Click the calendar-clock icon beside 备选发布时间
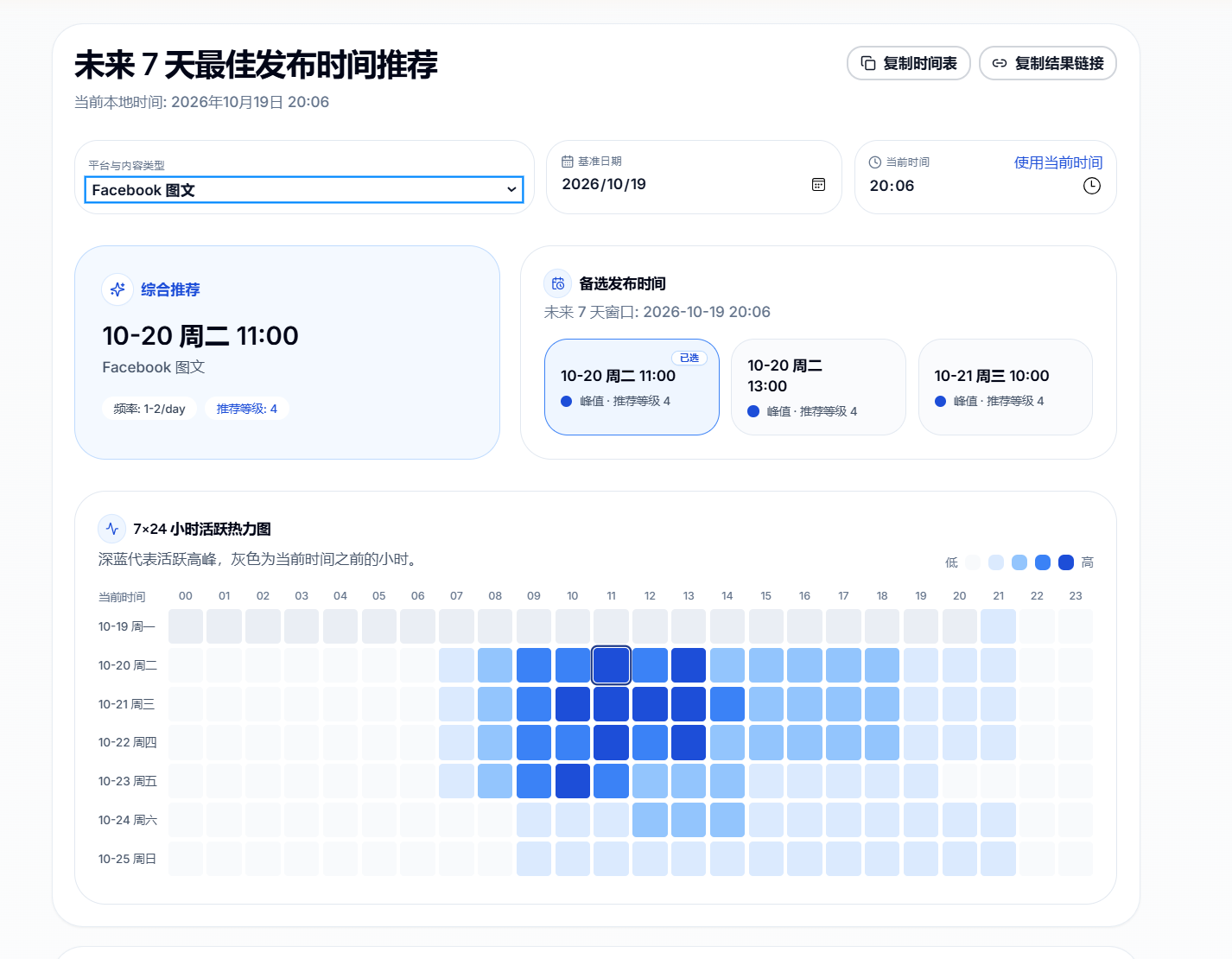The image size is (1232, 959). [558, 283]
